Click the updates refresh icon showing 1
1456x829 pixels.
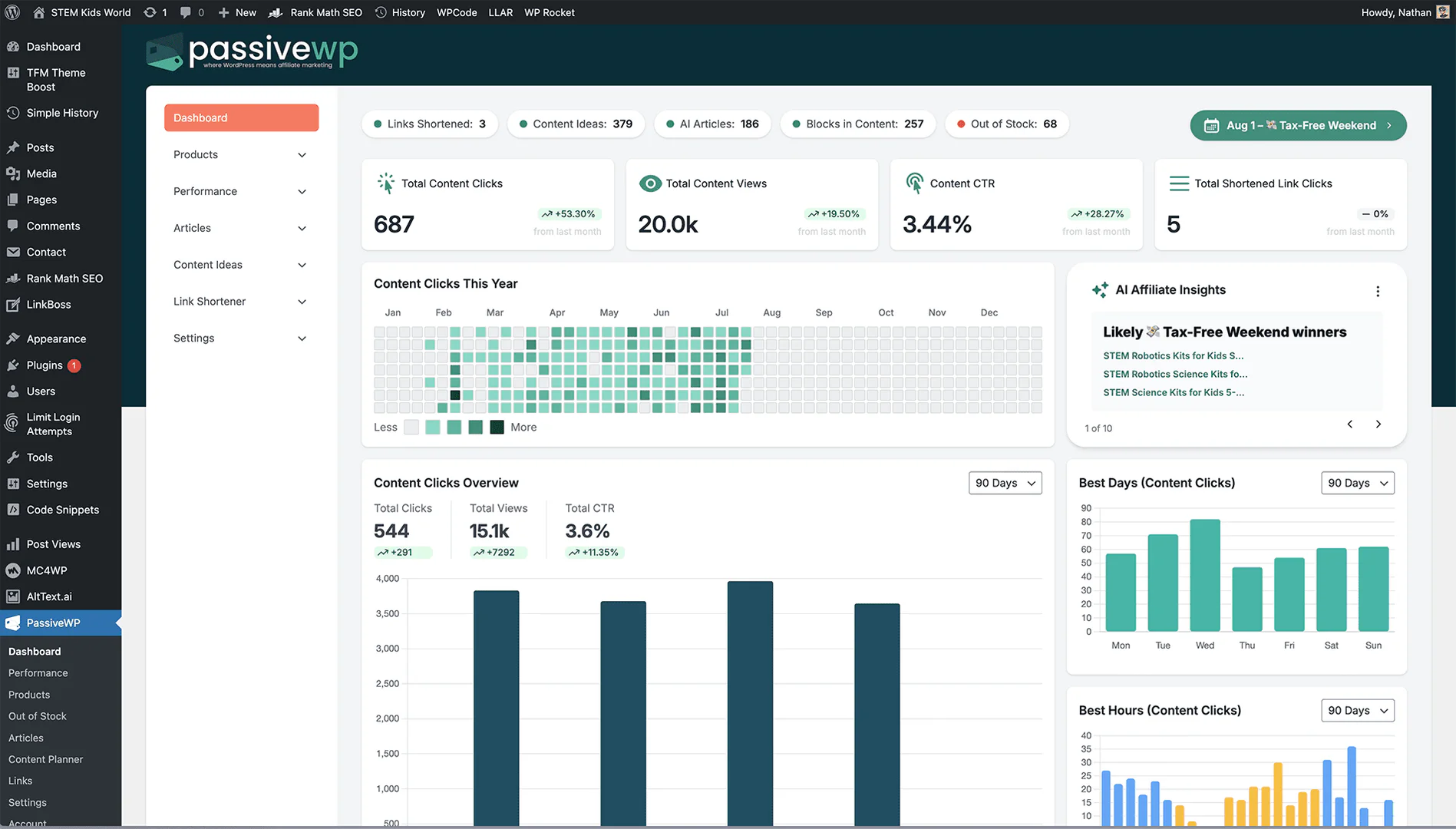pos(150,12)
